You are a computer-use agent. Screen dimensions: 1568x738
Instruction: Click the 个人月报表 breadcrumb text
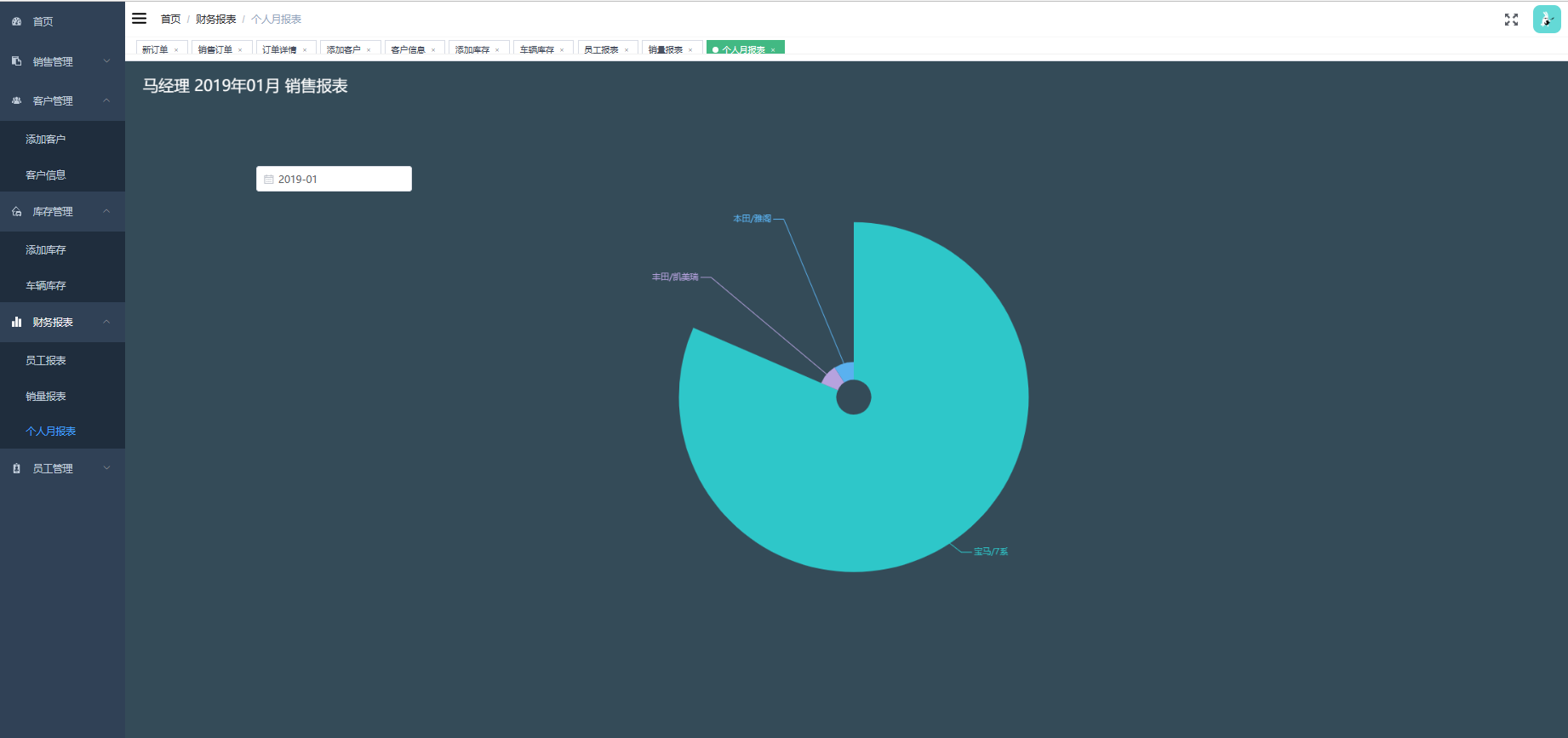[276, 19]
